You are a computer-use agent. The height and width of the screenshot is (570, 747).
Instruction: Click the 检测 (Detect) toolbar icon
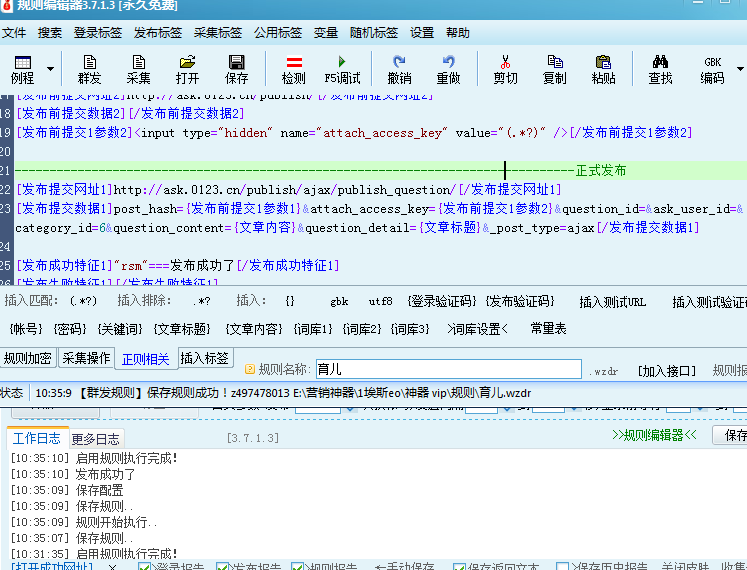(x=294, y=69)
